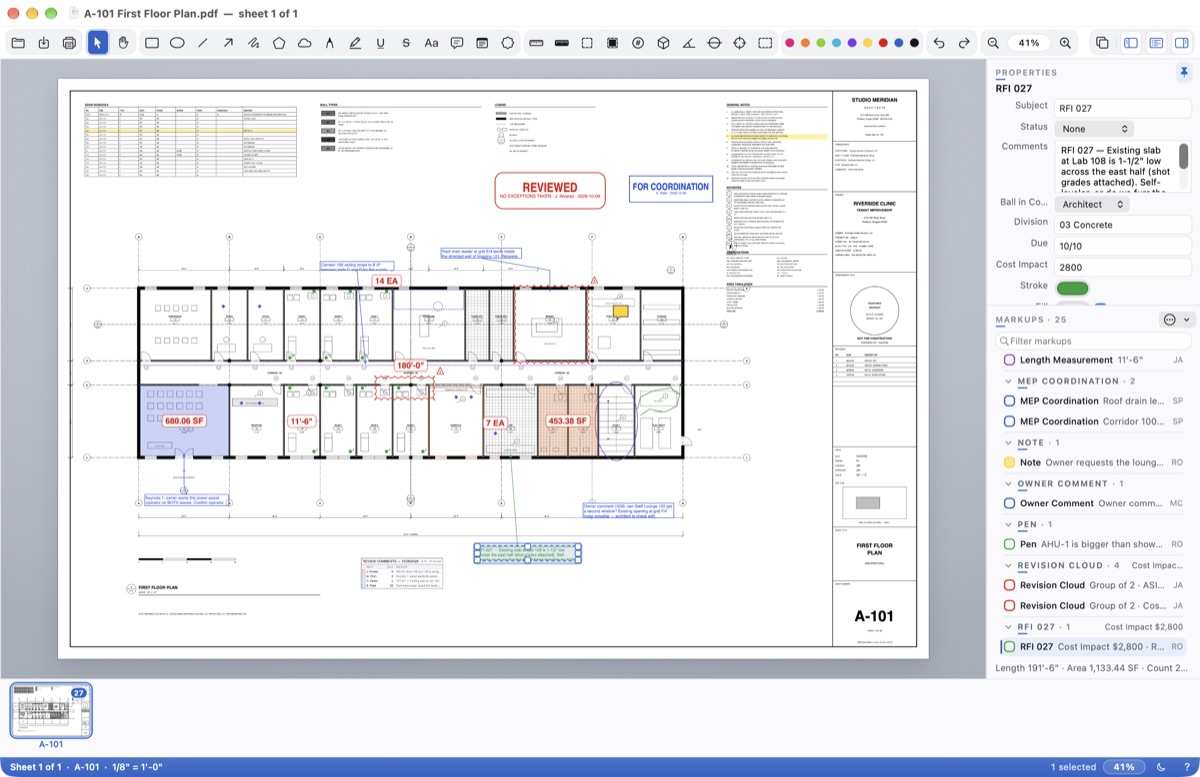Viewport: 1200px width, 777px height.
Task: Open the Ball in Court Architect dropdown
Action: tap(1092, 204)
